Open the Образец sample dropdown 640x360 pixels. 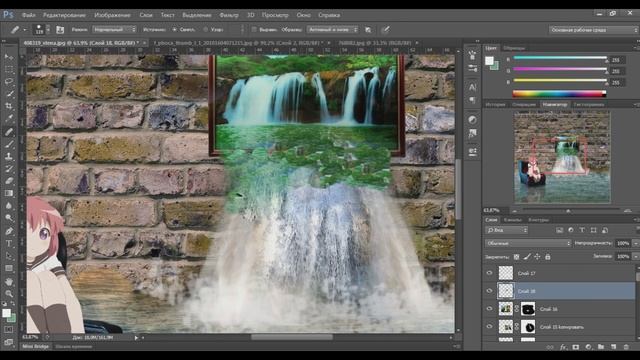point(332,30)
